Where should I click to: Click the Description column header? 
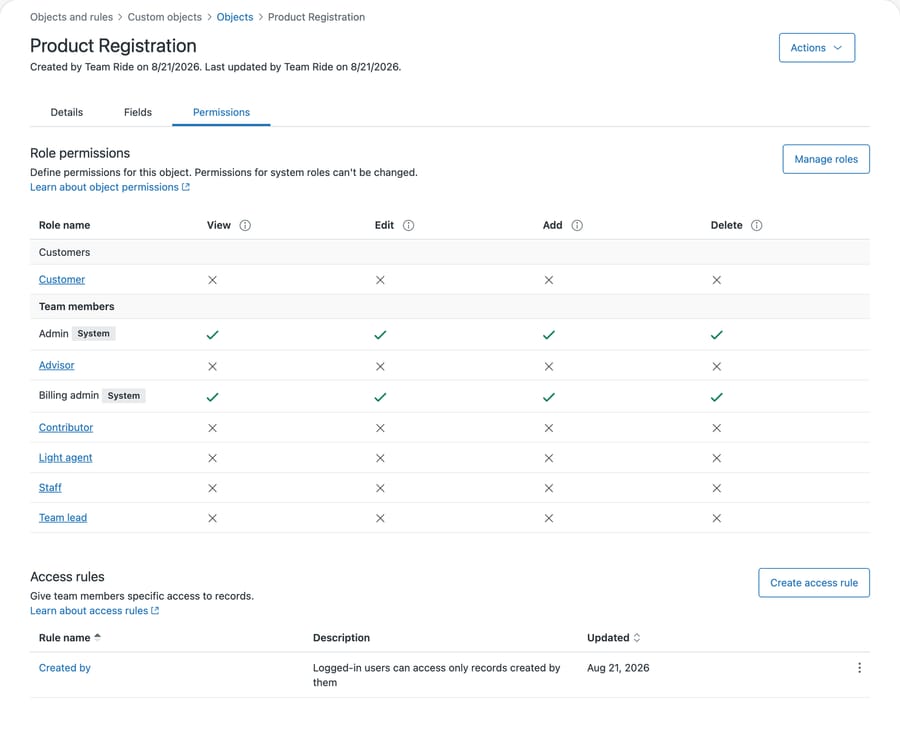341,638
